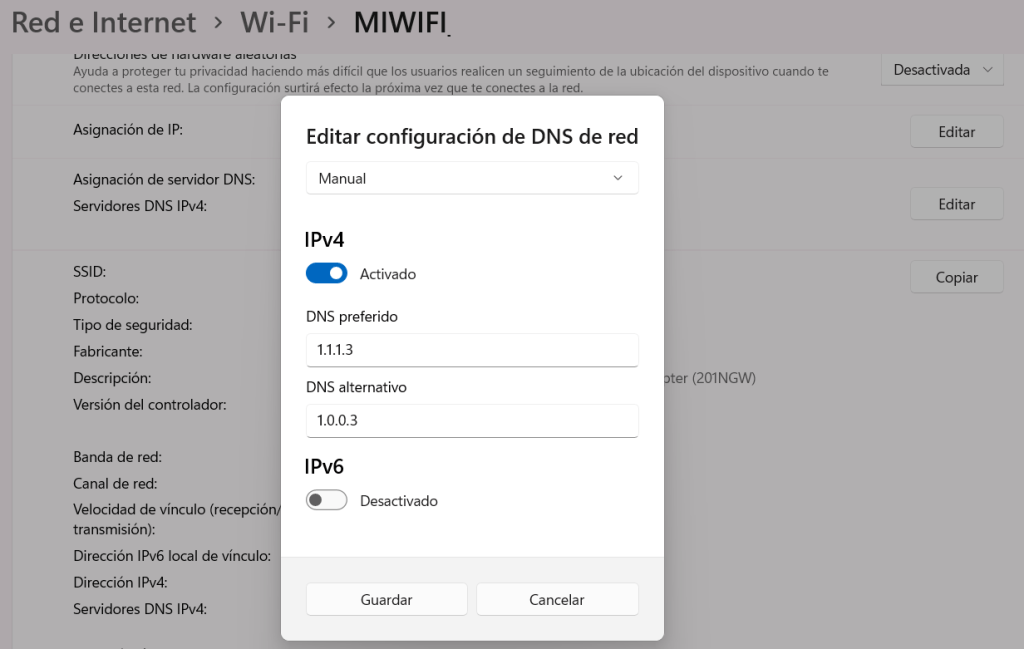
Task: Click Editar next to Asignación de IP
Action: pyautogui.click(x=956, y=132)
